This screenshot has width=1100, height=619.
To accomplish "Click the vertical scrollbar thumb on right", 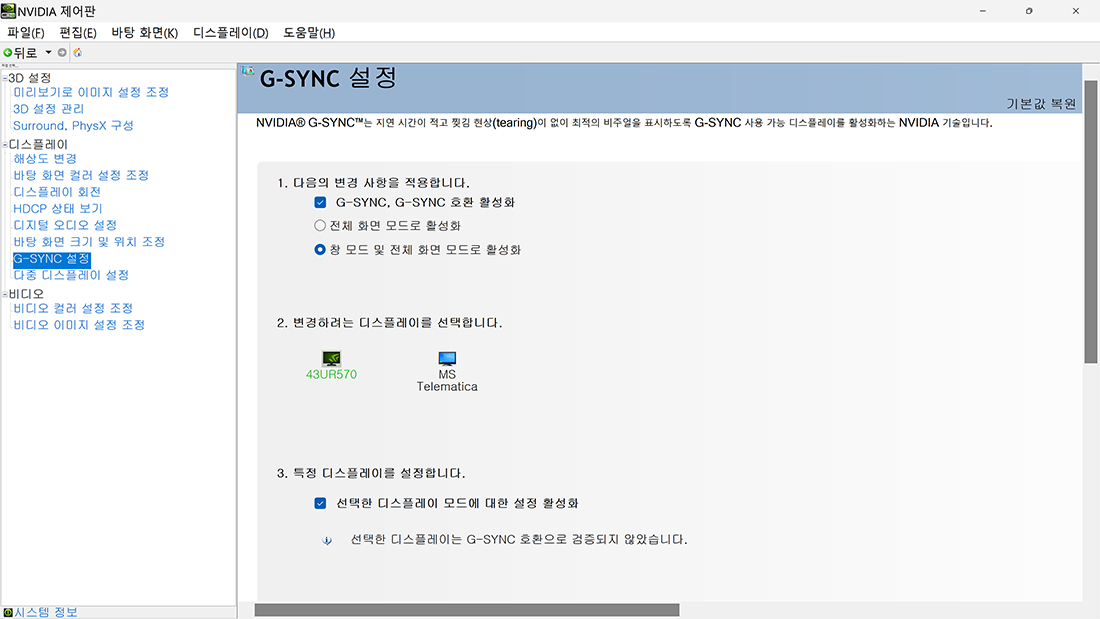I will pos(1090,221).
